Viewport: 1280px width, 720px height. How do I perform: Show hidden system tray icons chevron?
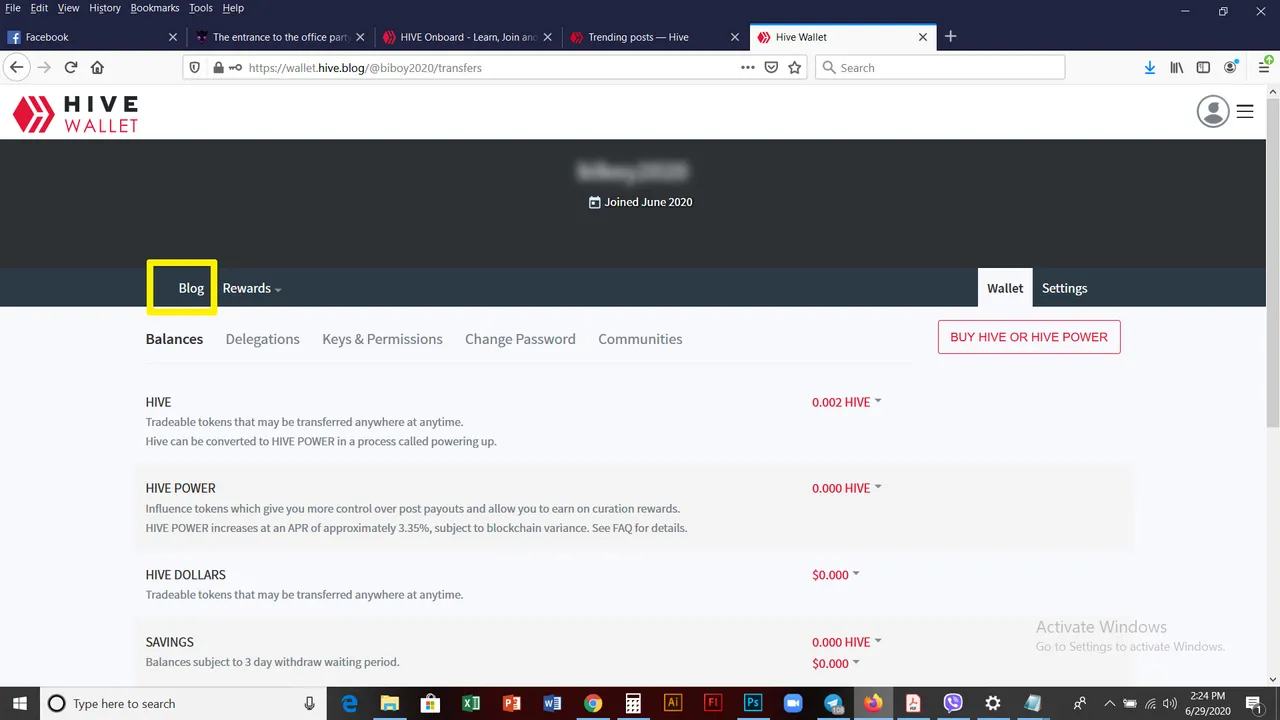[x=1109, y=703]
